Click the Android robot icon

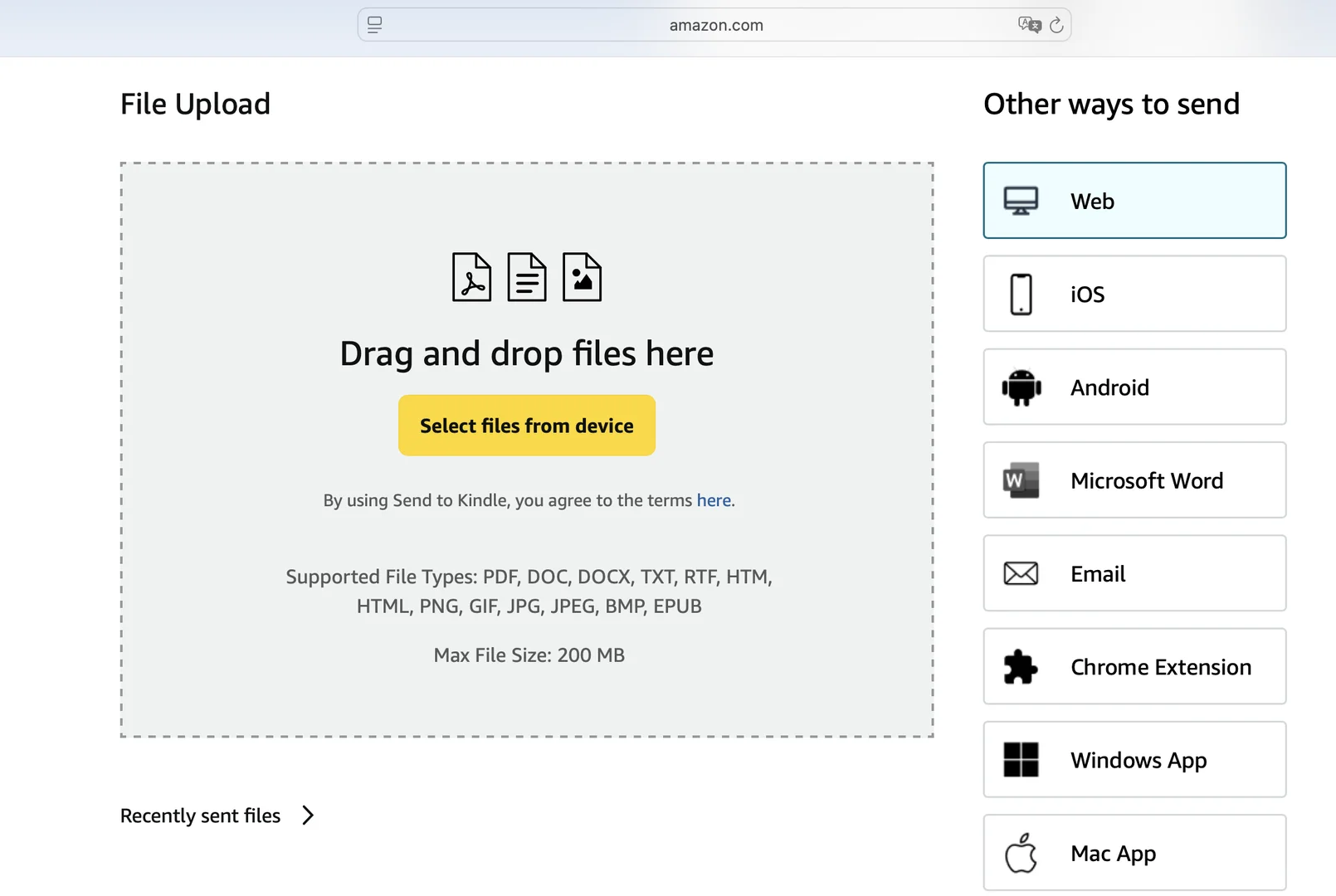[1021, 387]
